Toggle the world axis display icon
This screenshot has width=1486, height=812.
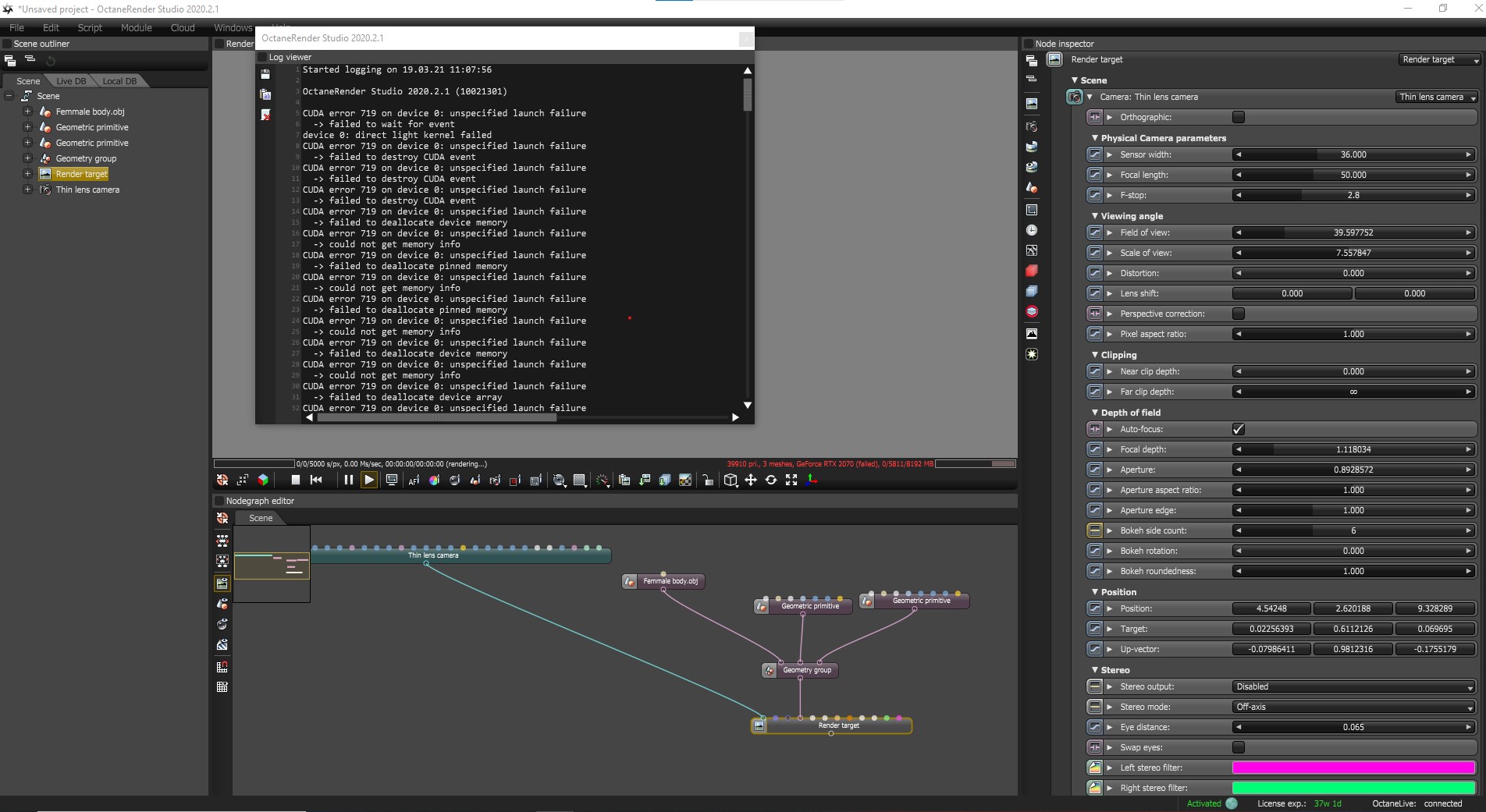(812, 480)
